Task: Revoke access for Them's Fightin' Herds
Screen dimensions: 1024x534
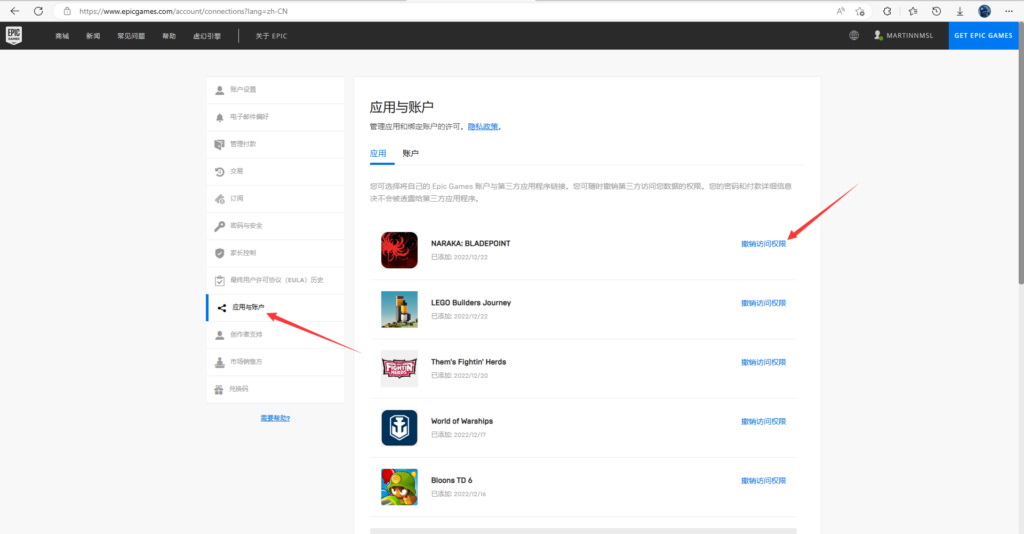Action: coord(763,362)
